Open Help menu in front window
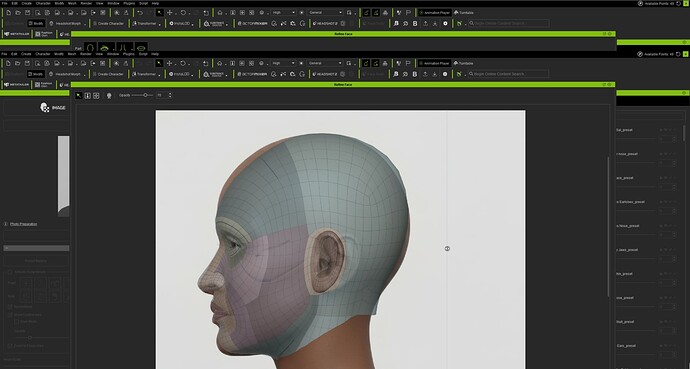Screen dimensions: 690x369 click(x=155, y=54)
